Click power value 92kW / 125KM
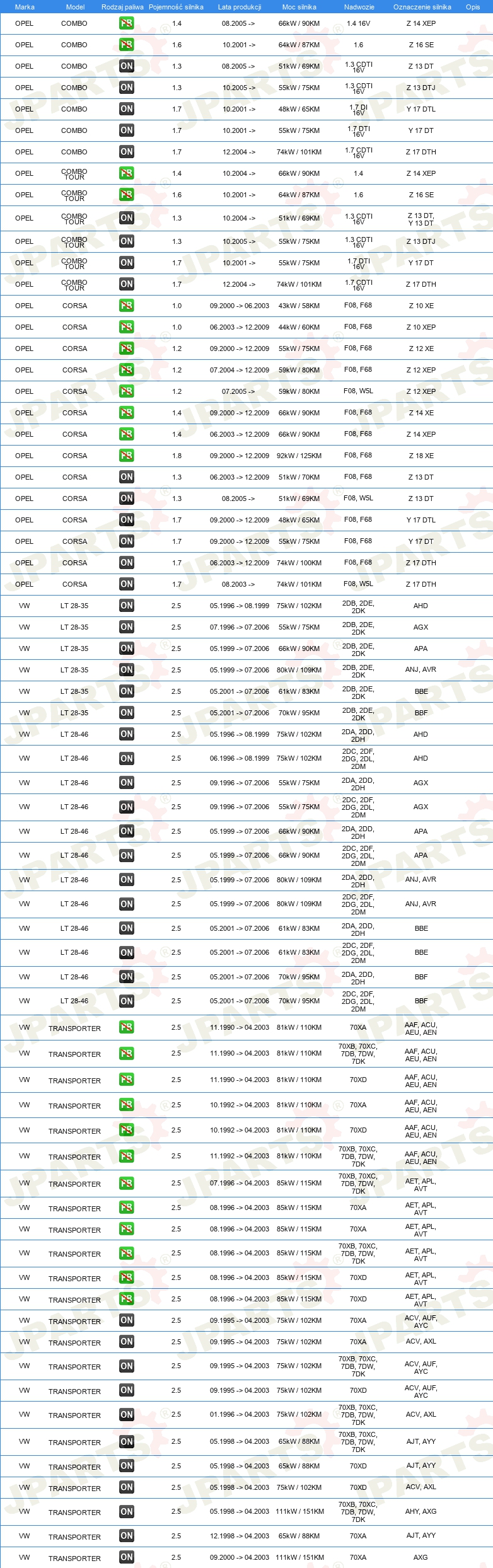This screenshot has height=1568, width=493. point(299,456)
